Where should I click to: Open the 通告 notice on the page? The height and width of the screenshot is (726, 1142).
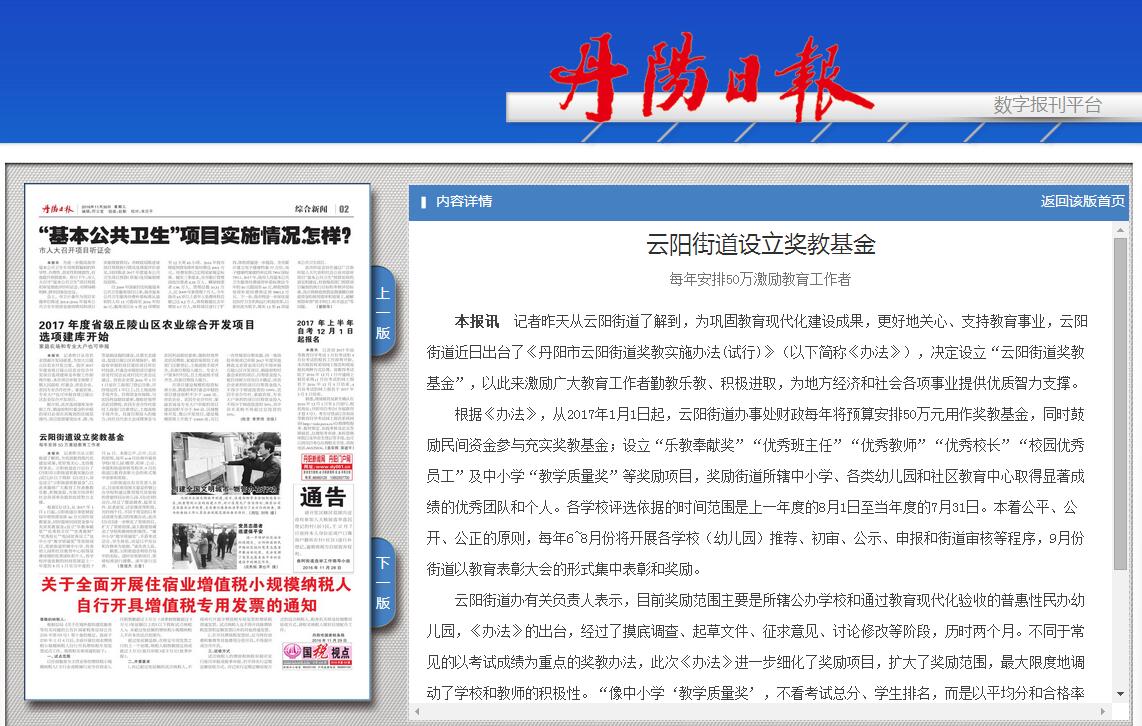click(x=322, y=497)
